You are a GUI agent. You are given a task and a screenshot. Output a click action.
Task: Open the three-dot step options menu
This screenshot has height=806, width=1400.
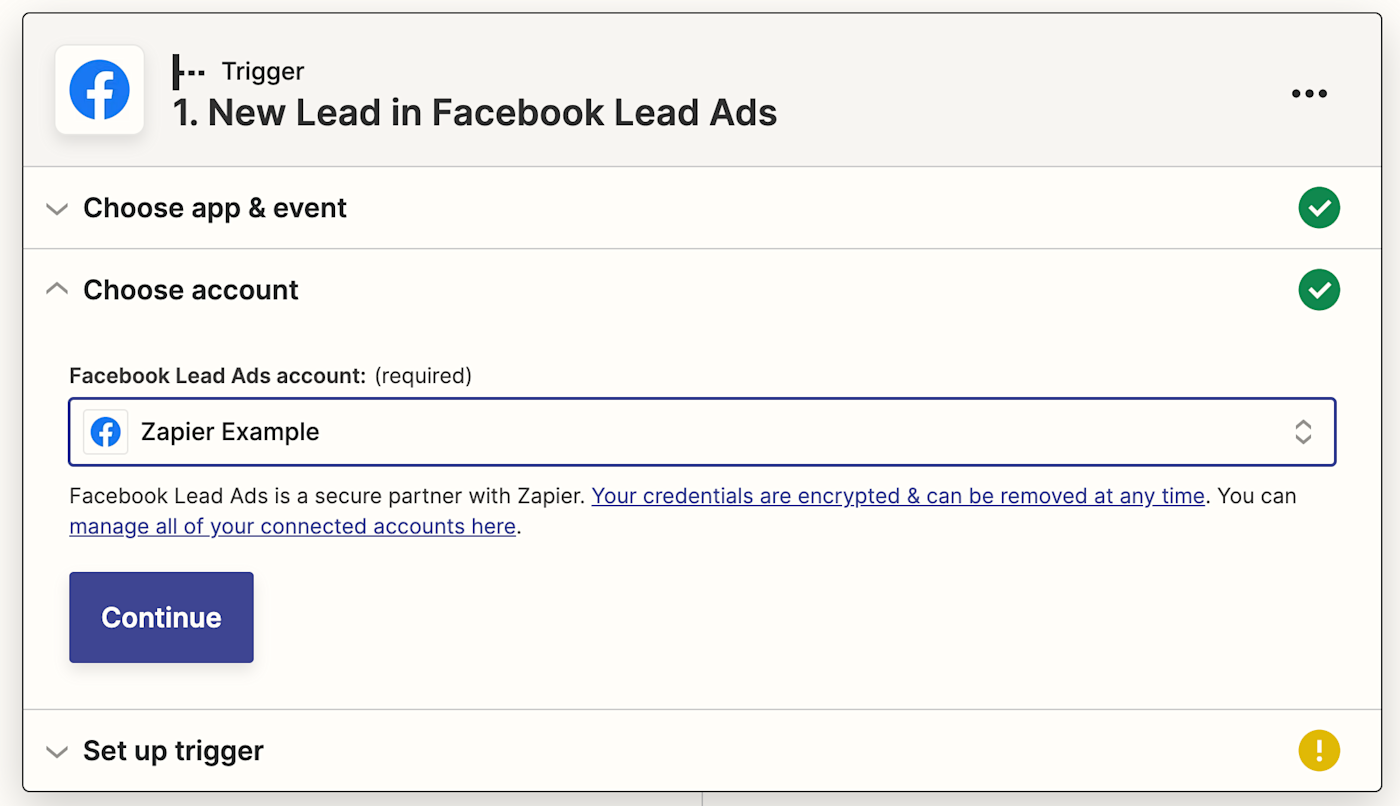click(1309, 94)
